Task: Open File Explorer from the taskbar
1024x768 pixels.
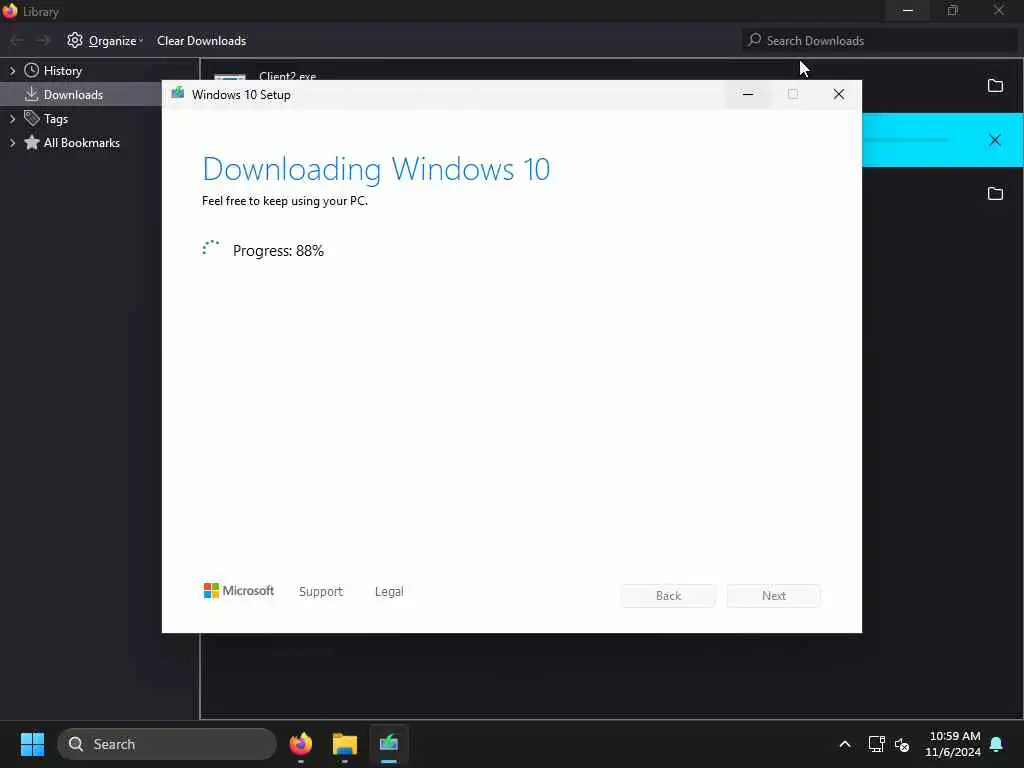Action: (x=345, y=744)
